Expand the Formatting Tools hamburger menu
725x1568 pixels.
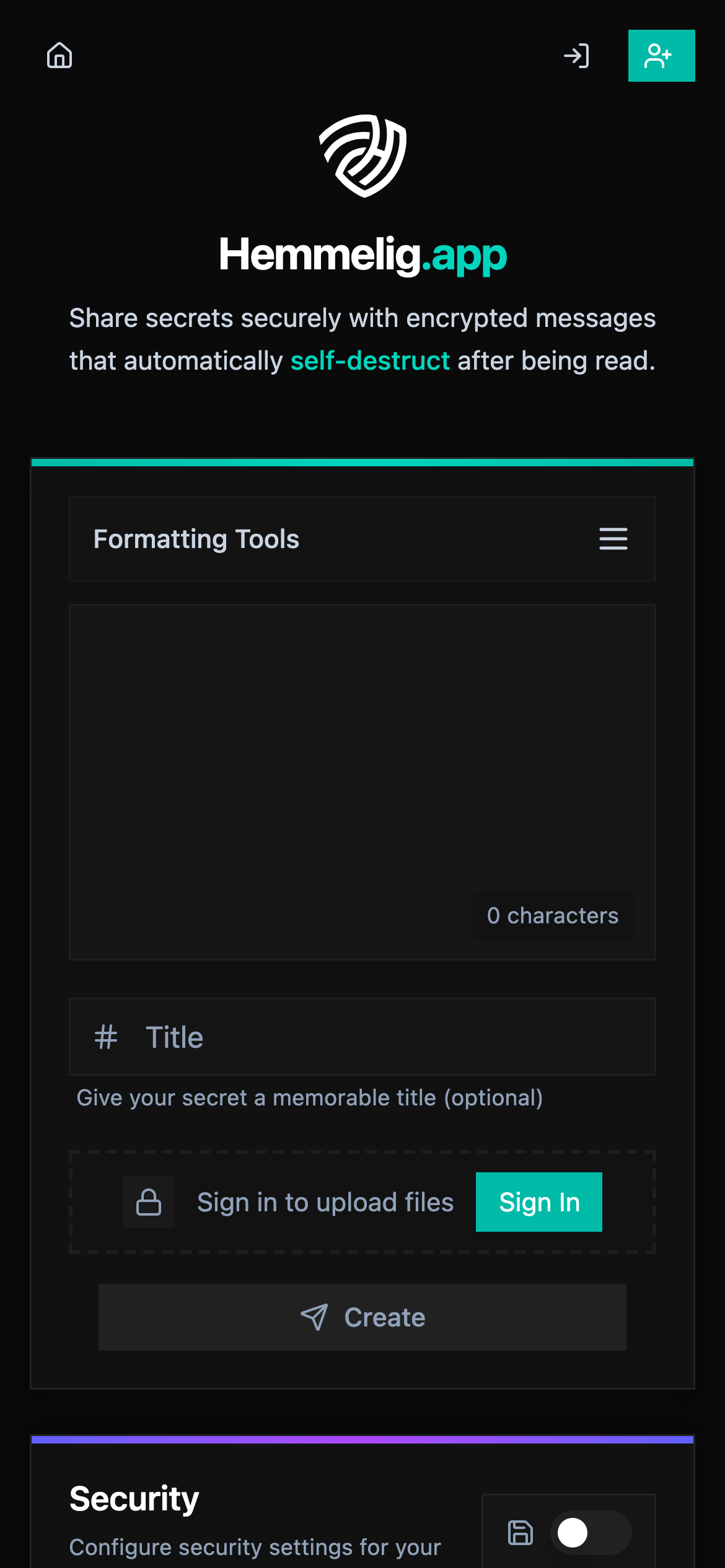613,539
